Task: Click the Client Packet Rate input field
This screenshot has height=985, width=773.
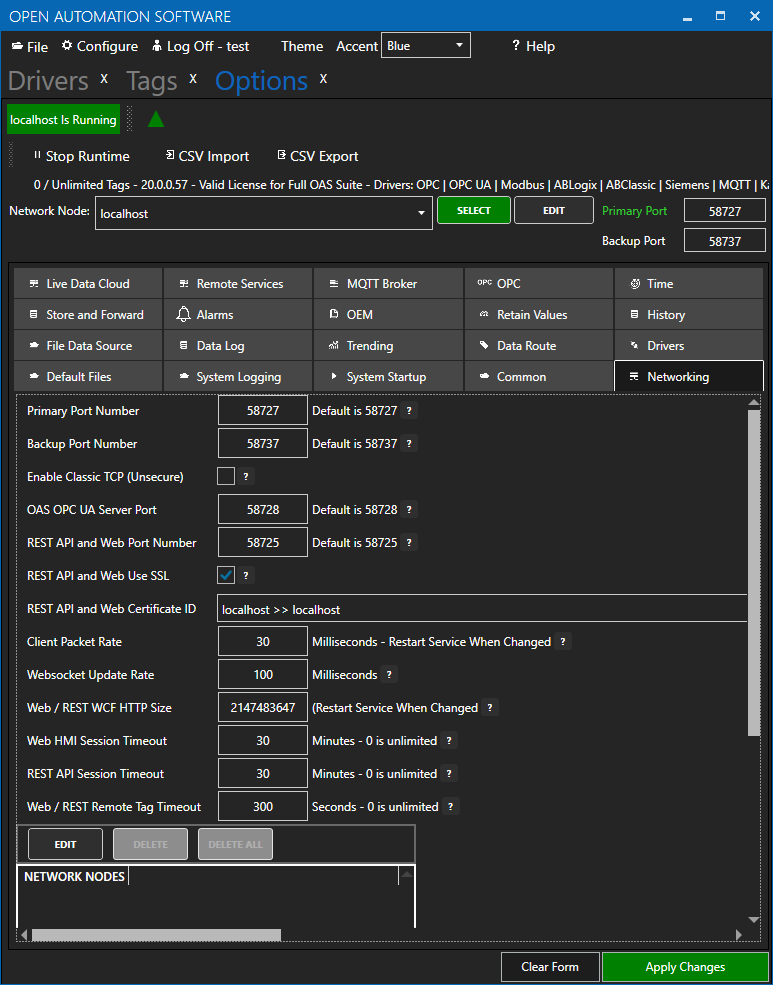Action: point(263,642)
